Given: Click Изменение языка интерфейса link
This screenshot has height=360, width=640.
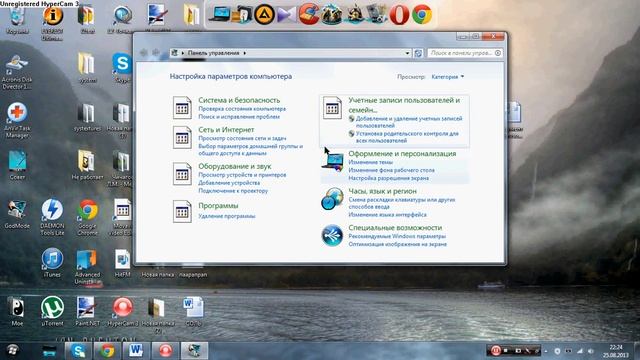Looking at the screenshot, I should click(387, 215).
